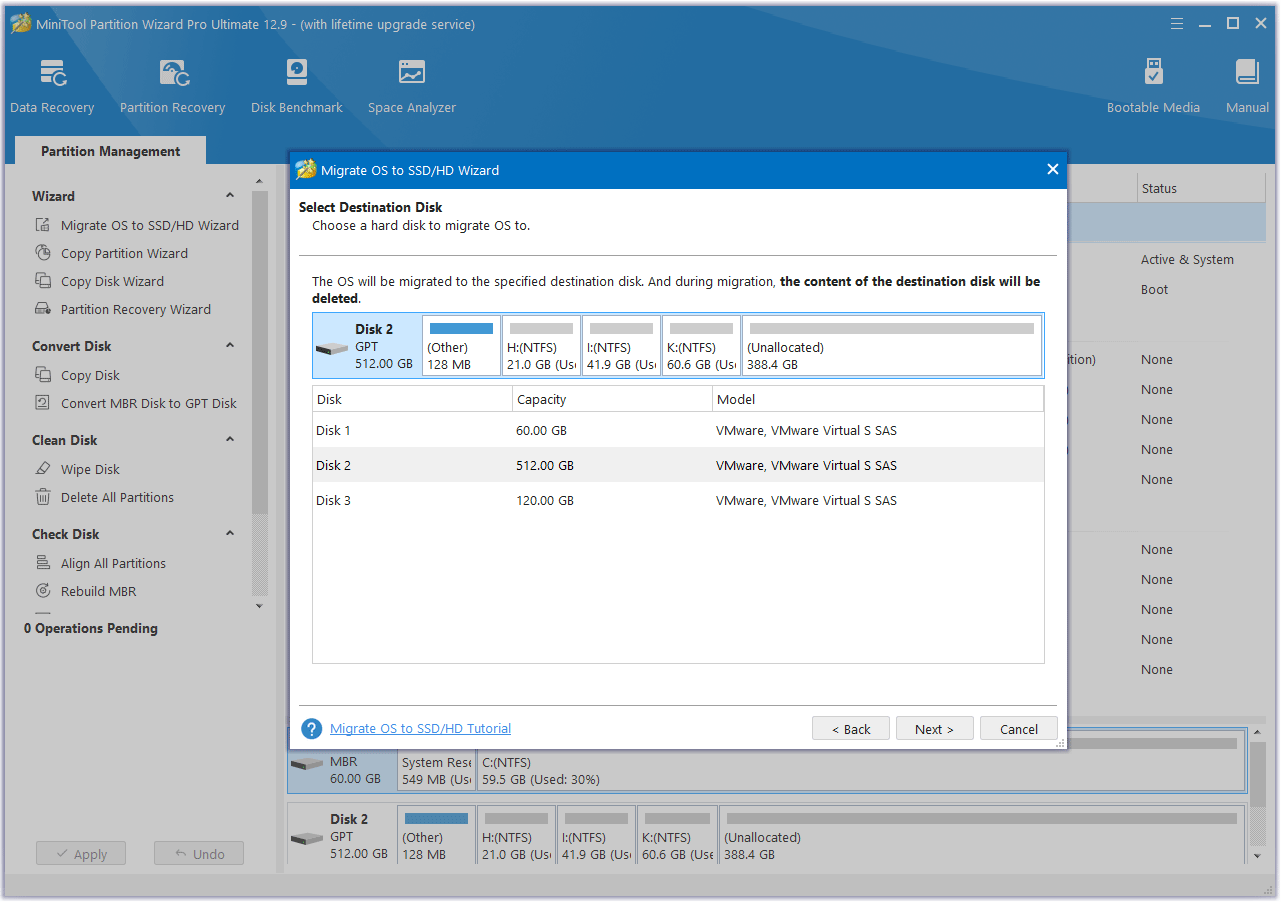Open Data Recovery tool
The height and width of the screenshot is (902, 1281).
coord(52,87)
